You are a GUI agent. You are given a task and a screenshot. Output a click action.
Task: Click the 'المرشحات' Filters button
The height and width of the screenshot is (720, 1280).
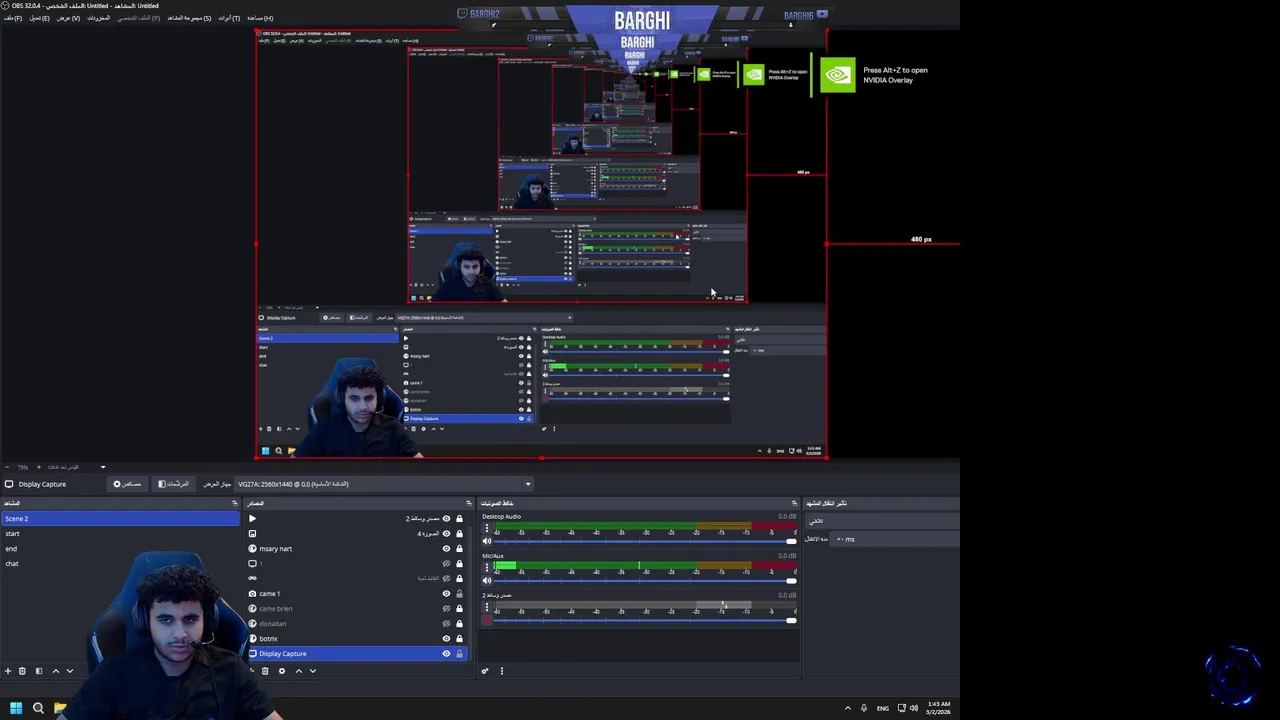coord(174,484)
